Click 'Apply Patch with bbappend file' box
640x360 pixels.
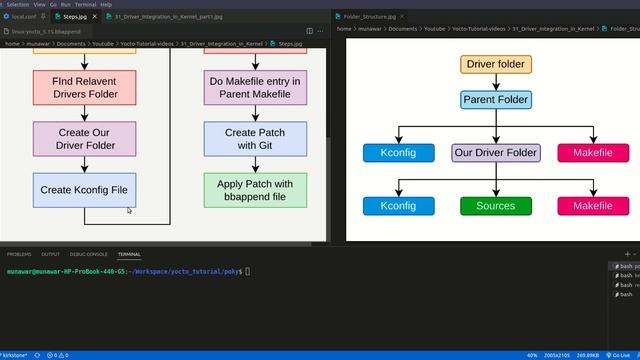(x=256, y=190)
